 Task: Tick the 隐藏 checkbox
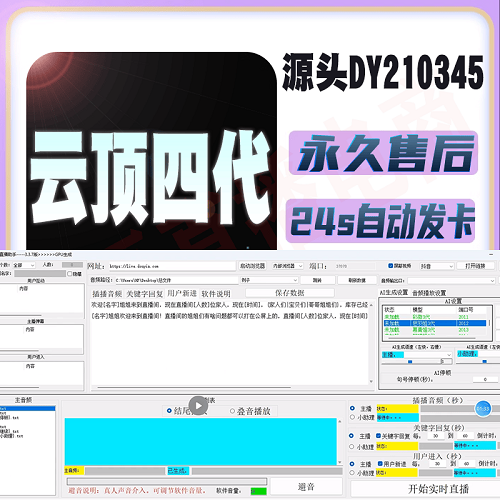[70, 274]
